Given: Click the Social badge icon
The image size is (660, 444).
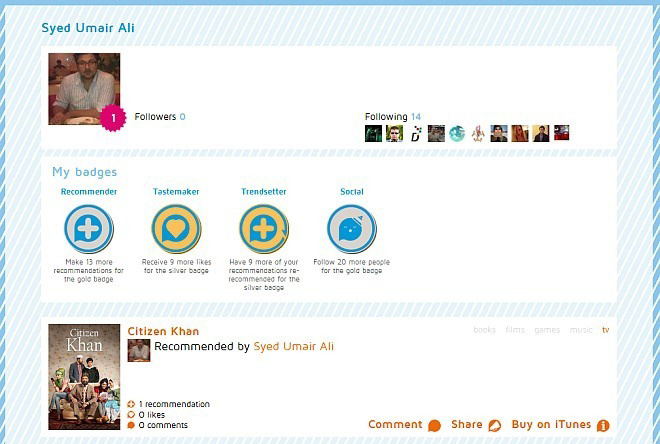Looking at the screenshot, I should [352, 229].
